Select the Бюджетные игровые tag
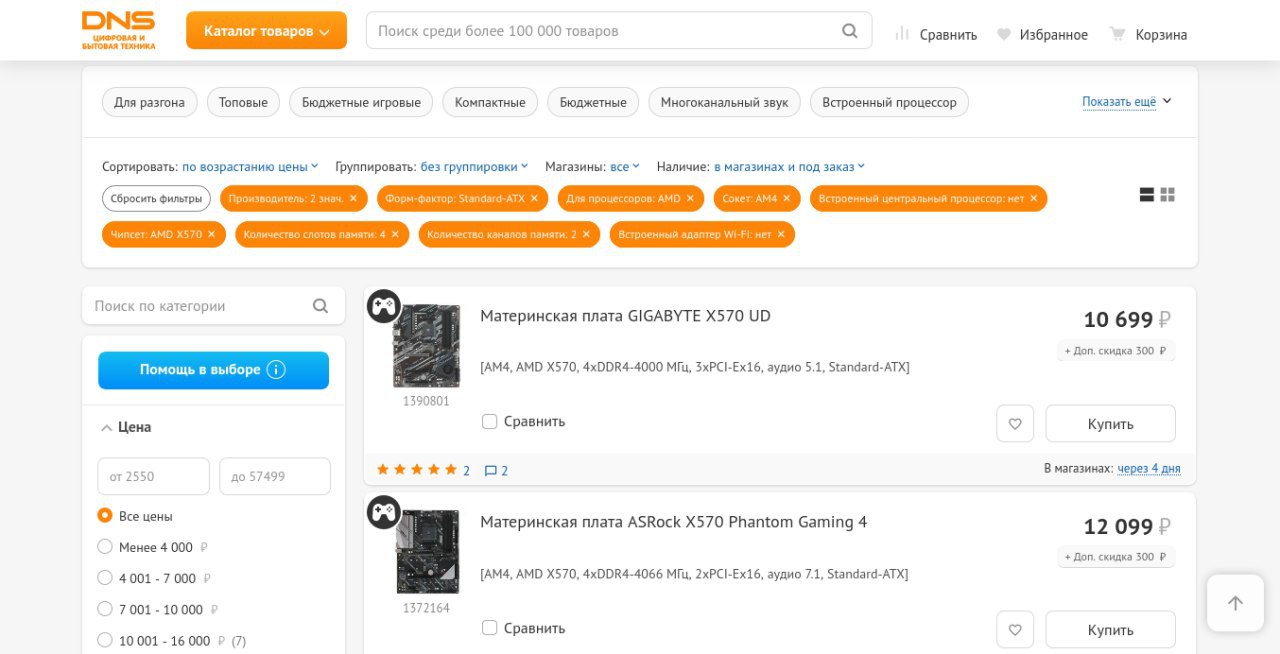The width and height of the screenshot is (1280, 654). pyautogui.click(x=361, y=102)
